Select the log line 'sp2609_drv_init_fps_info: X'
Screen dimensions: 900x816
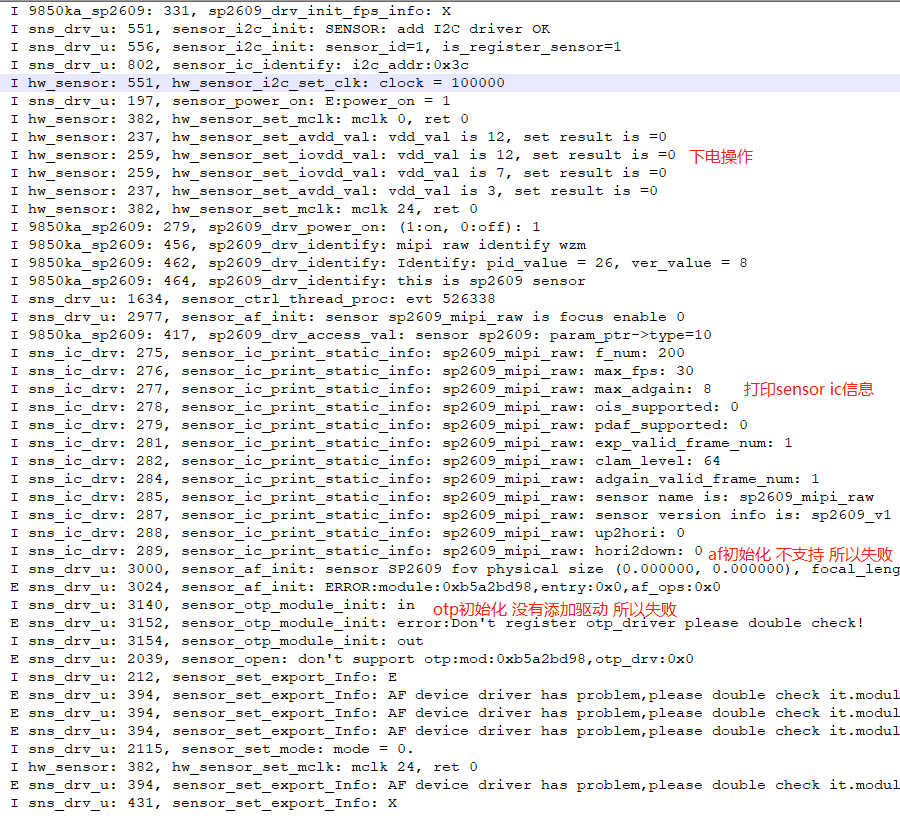231,11
